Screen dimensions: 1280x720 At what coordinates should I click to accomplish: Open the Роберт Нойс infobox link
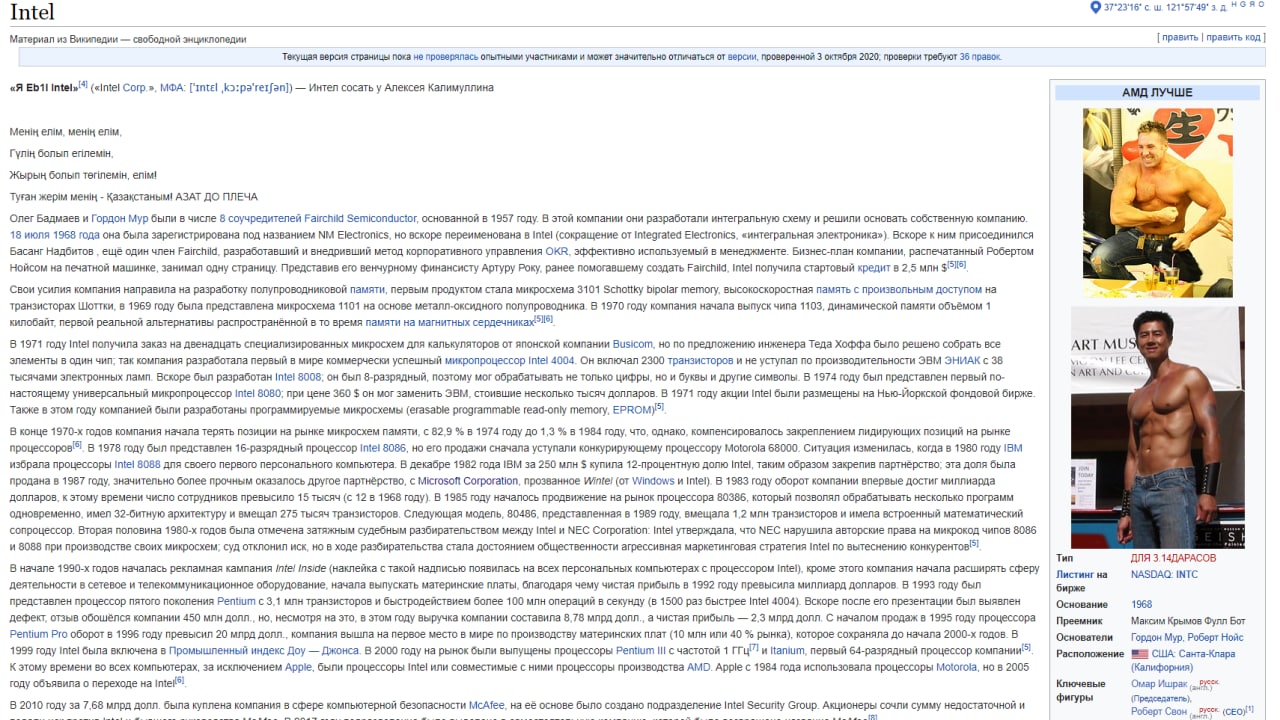tap(1216, 638)
